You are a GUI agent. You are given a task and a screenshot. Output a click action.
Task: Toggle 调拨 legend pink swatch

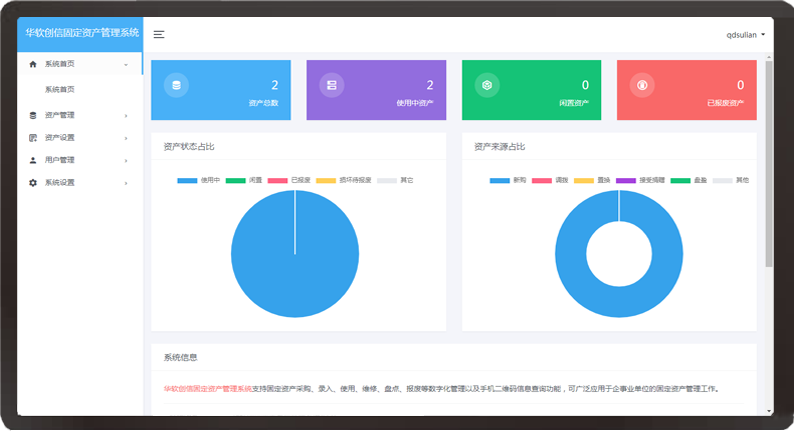pyautogui.click(x=542, y=180)
